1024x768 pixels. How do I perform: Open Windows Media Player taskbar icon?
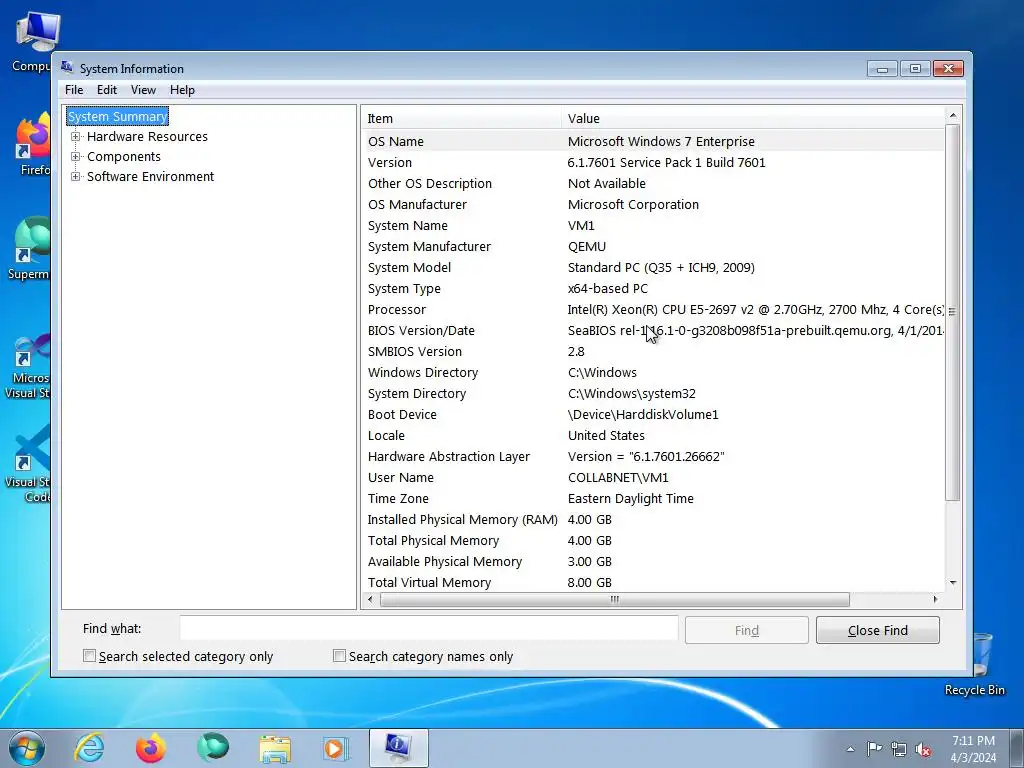point(336,748)
